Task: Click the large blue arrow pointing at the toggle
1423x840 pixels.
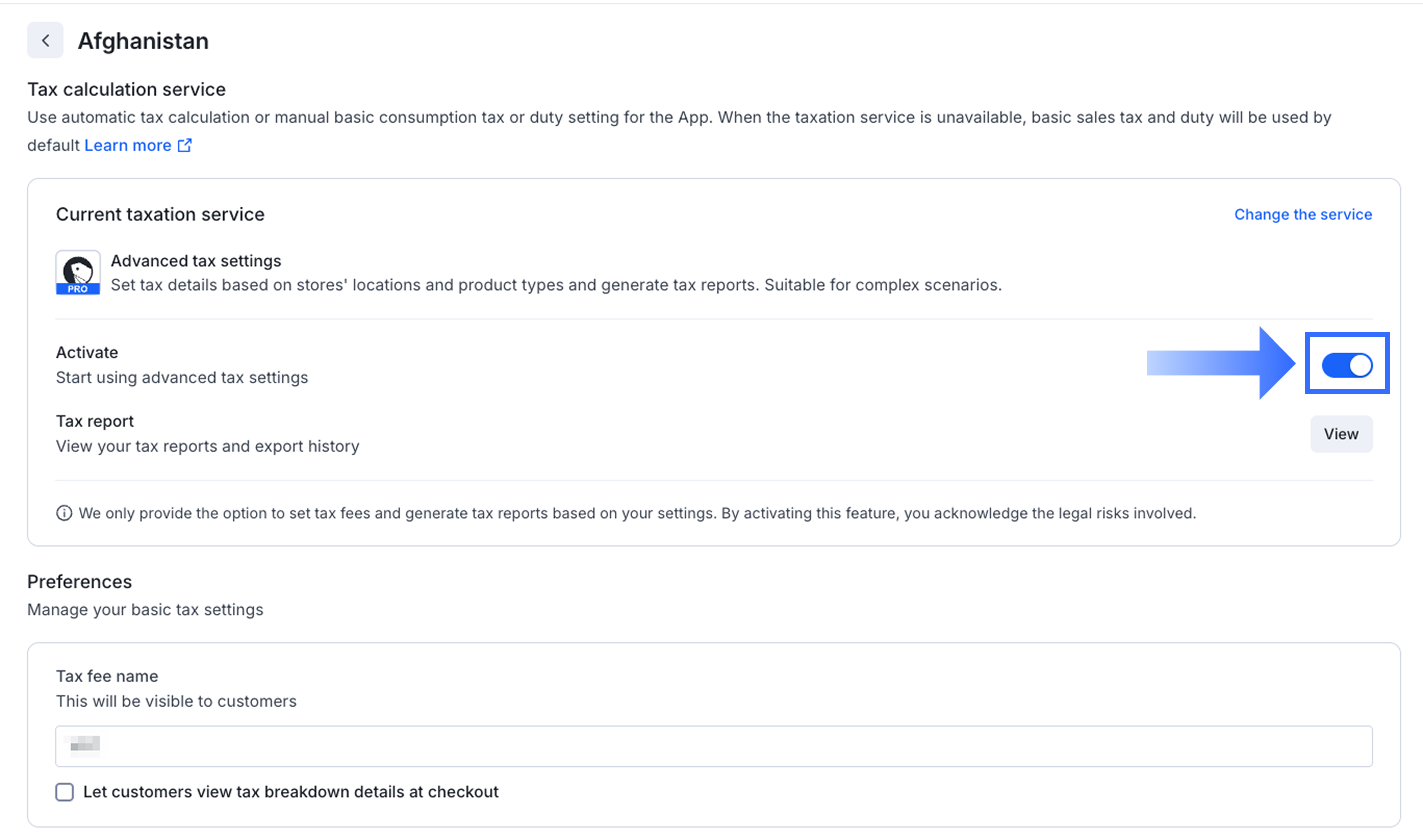Action: (x=1221, y=363)
